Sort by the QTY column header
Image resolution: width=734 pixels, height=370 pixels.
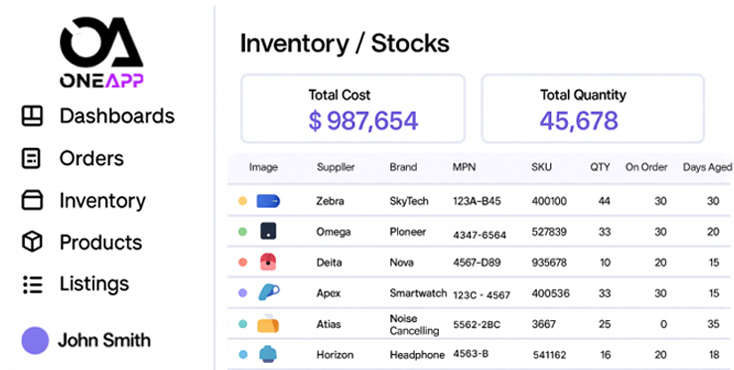600,167
